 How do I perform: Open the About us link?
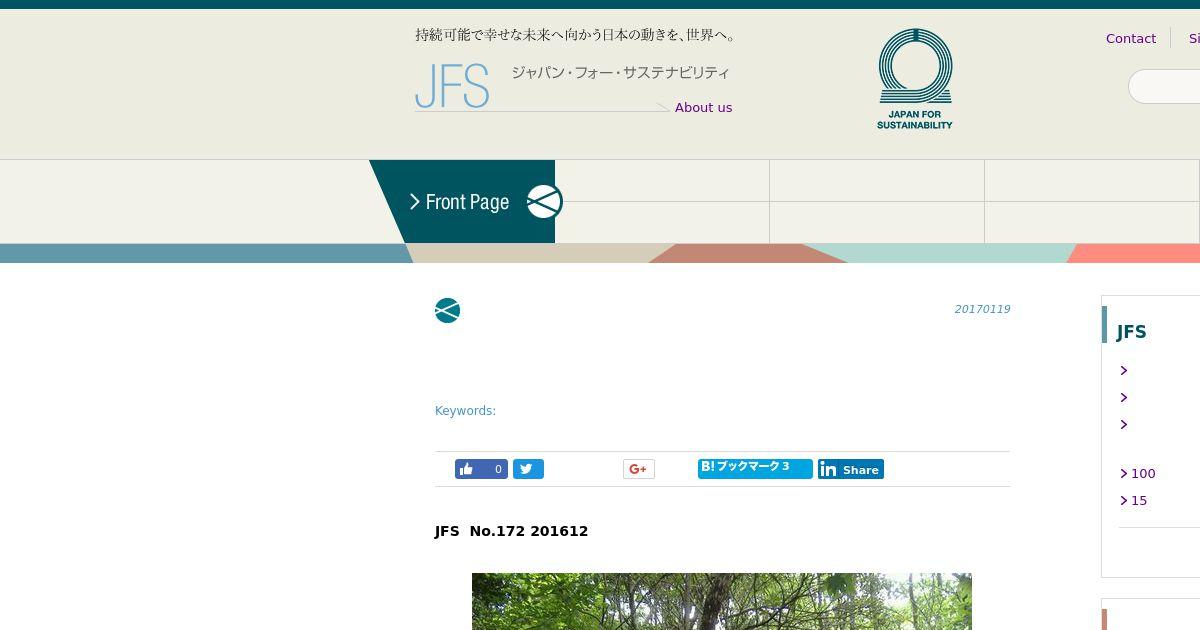(703, 108)
